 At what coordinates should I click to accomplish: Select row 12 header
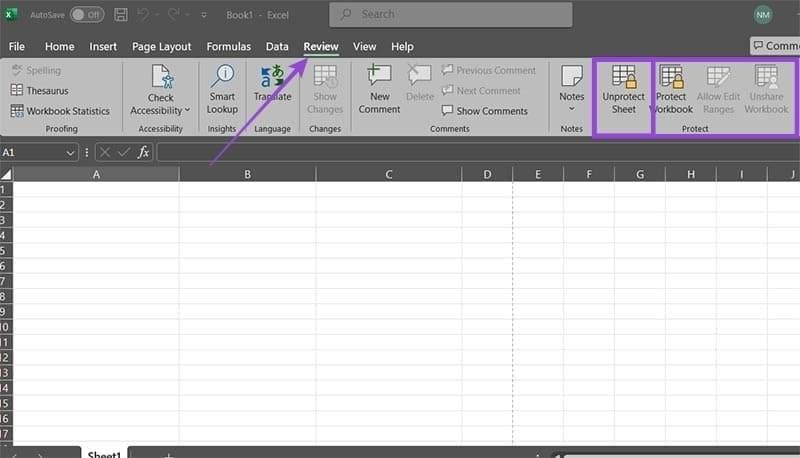pos(6,358)
